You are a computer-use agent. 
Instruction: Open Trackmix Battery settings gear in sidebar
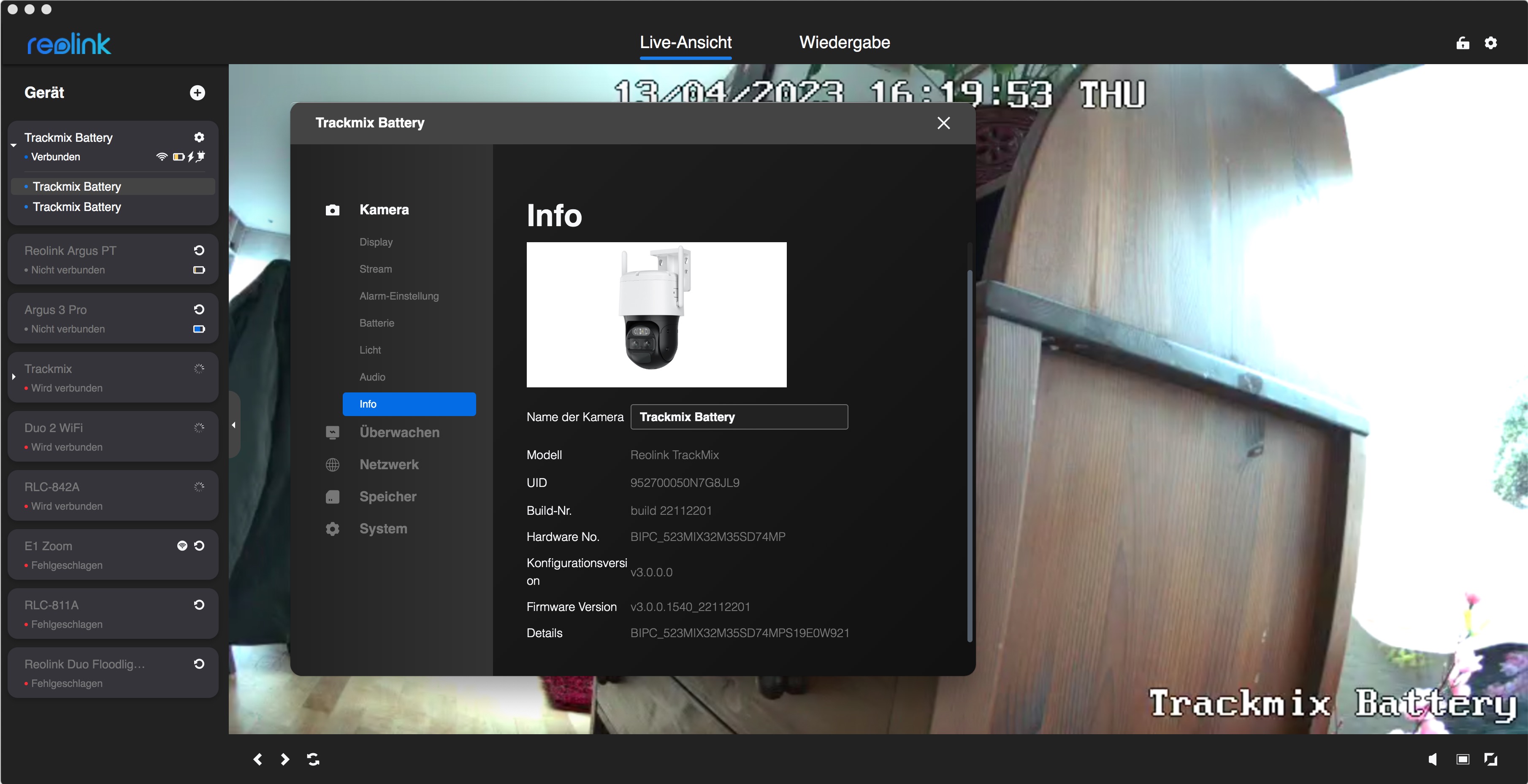pos(199,137)
